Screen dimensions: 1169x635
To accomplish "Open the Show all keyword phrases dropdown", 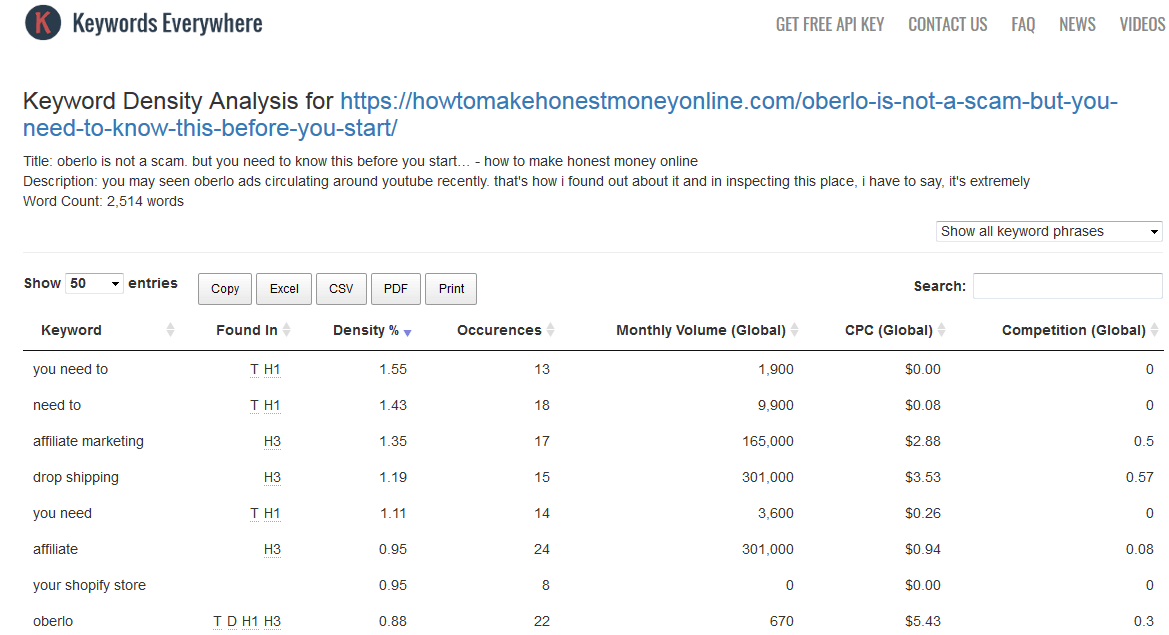I will pyautogui.click(x=1050, y=232).
